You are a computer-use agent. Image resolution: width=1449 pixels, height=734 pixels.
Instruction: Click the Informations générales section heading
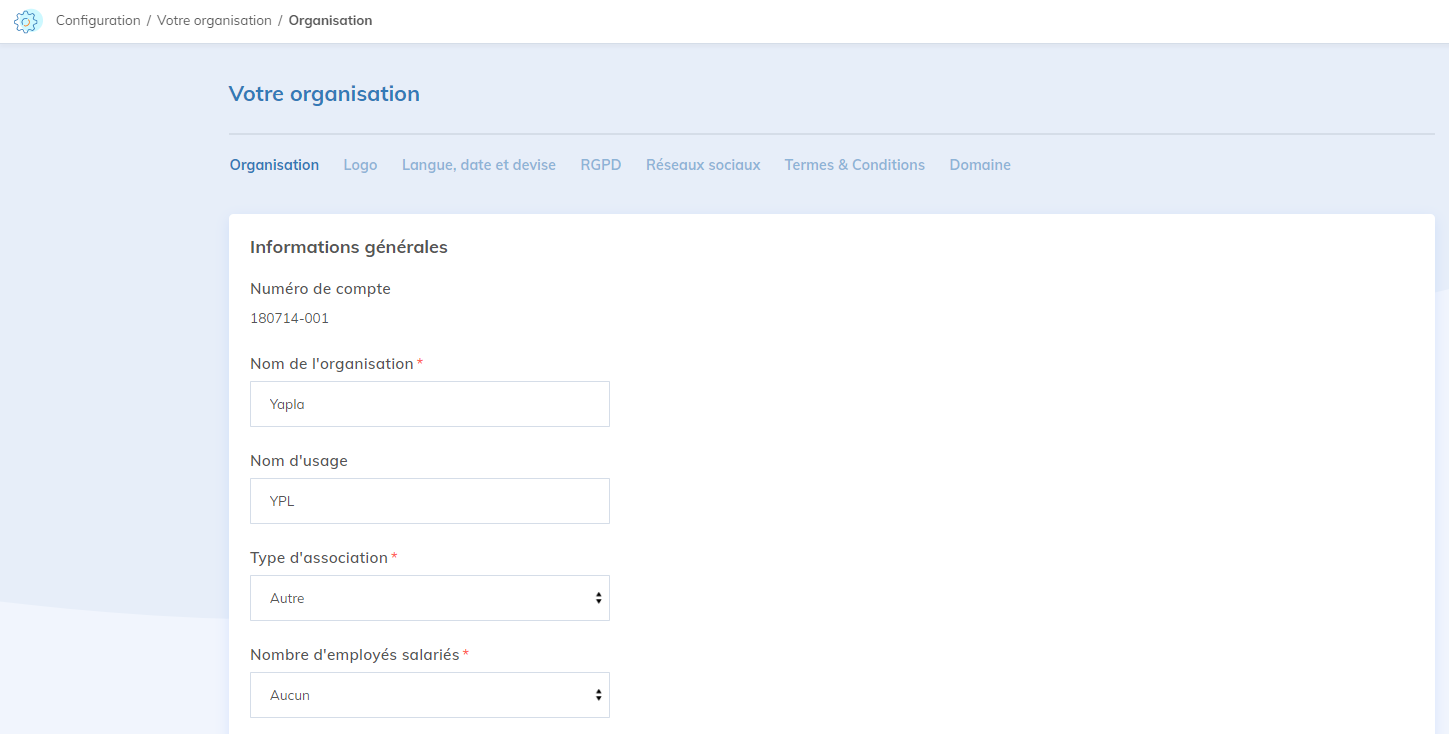[348, 247]
